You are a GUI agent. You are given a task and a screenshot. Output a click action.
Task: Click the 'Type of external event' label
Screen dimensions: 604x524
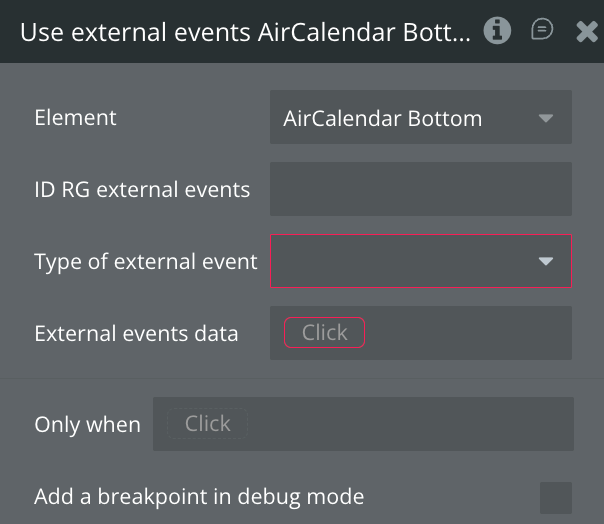(x=146, y=262)
